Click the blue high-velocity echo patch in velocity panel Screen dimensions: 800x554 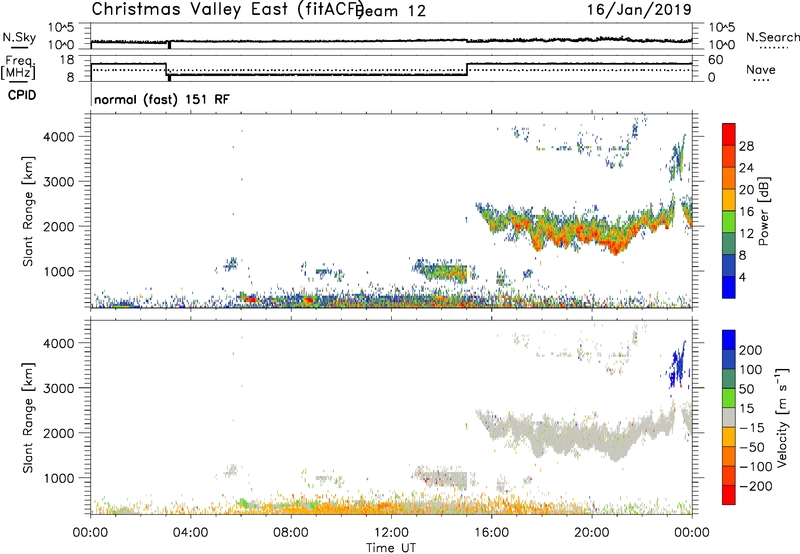pos(678,363)
